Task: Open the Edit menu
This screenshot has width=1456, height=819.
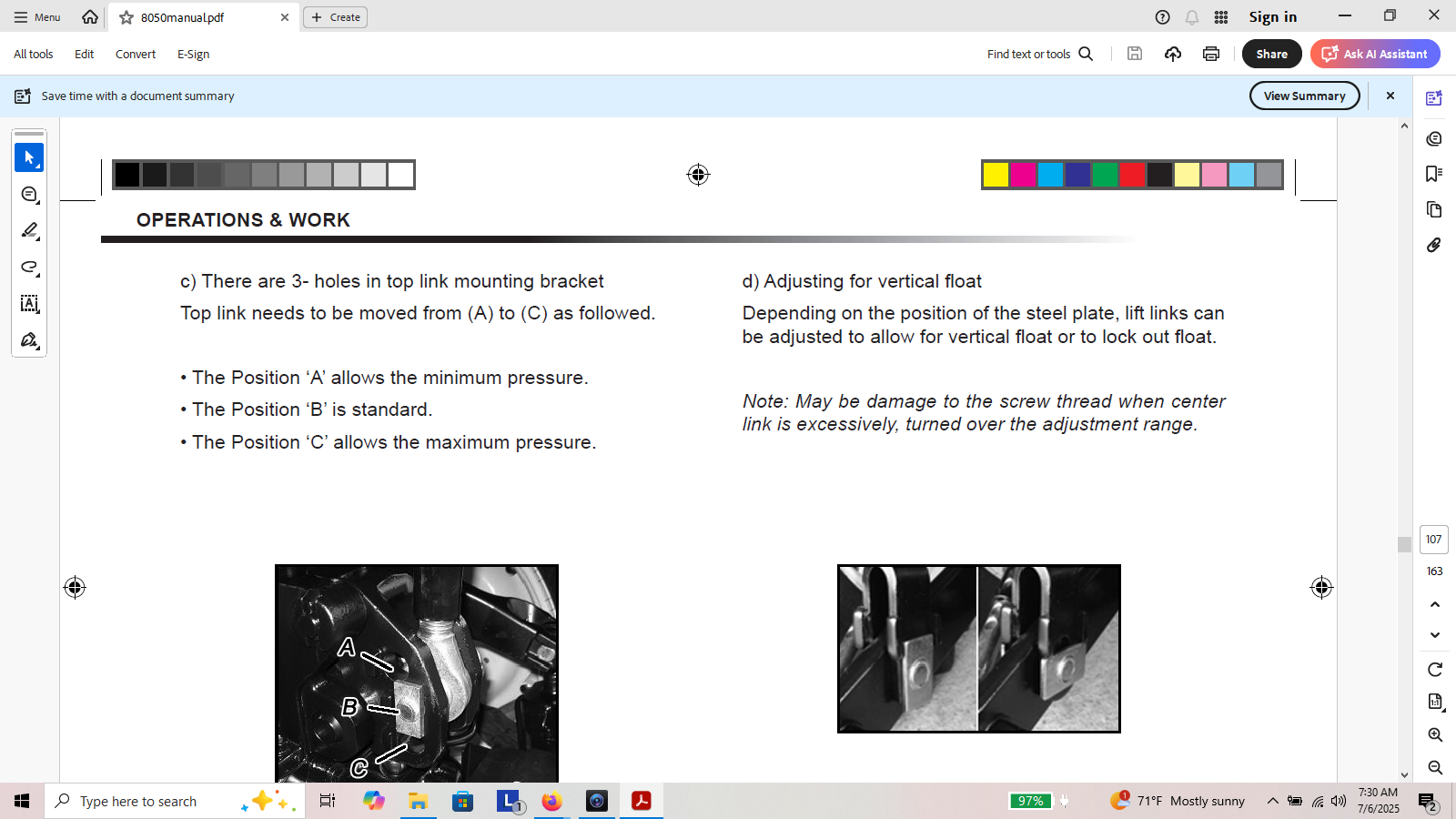Action: (85, 55)
